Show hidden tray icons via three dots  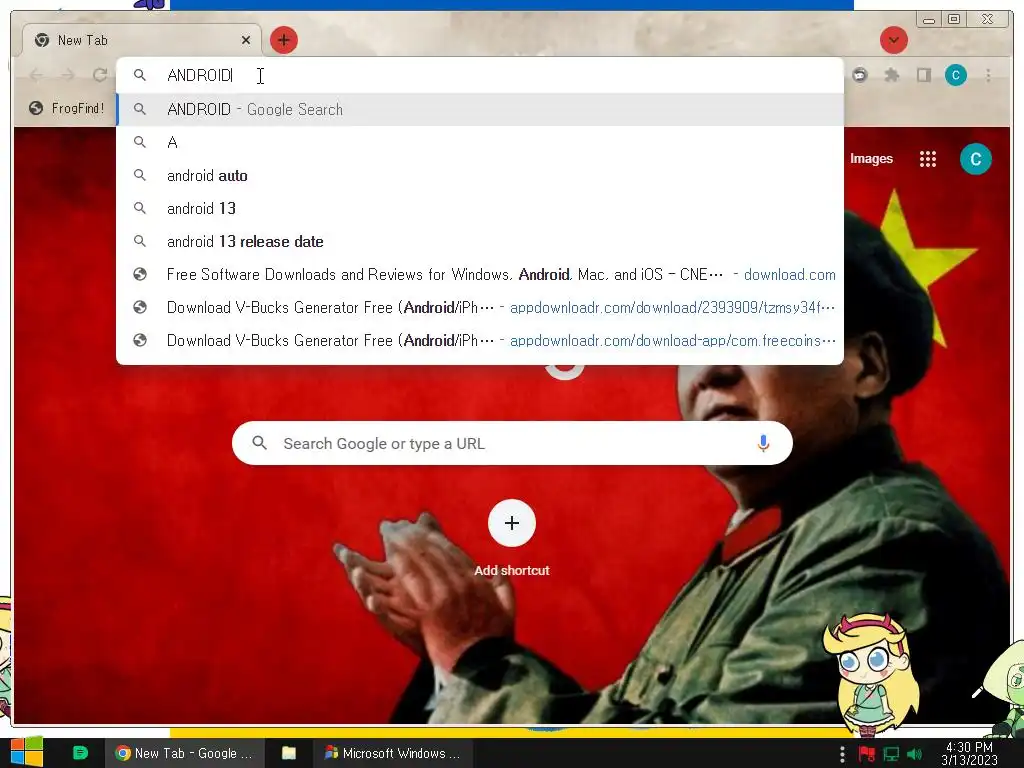(x=842, y=754)
